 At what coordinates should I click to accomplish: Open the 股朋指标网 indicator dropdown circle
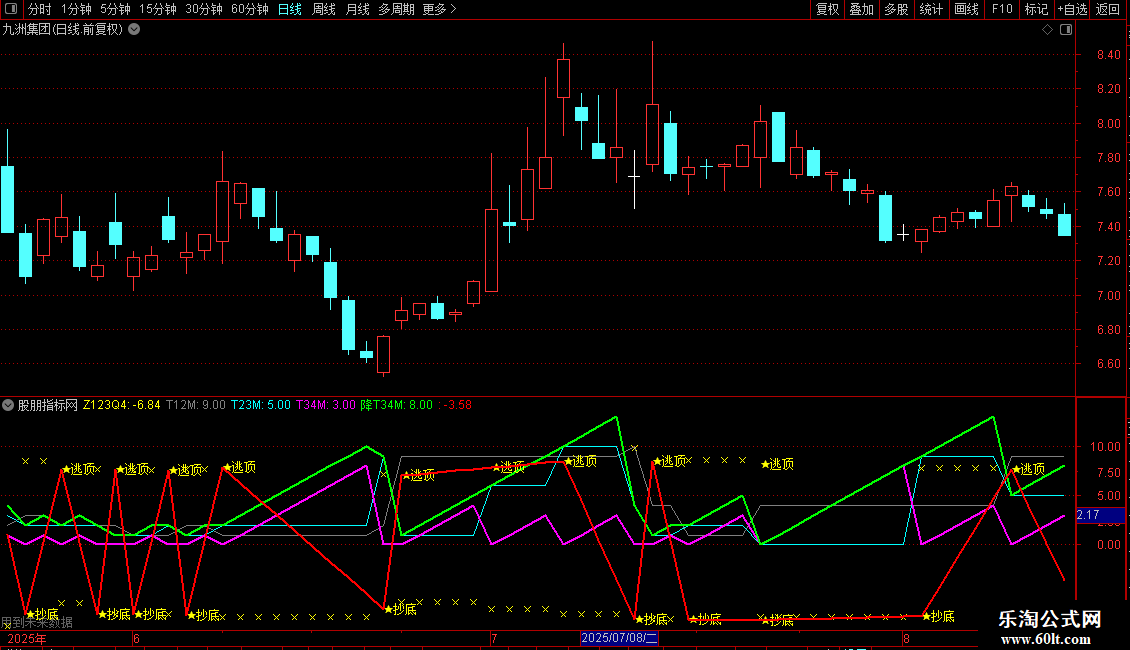tap(8, 405)
